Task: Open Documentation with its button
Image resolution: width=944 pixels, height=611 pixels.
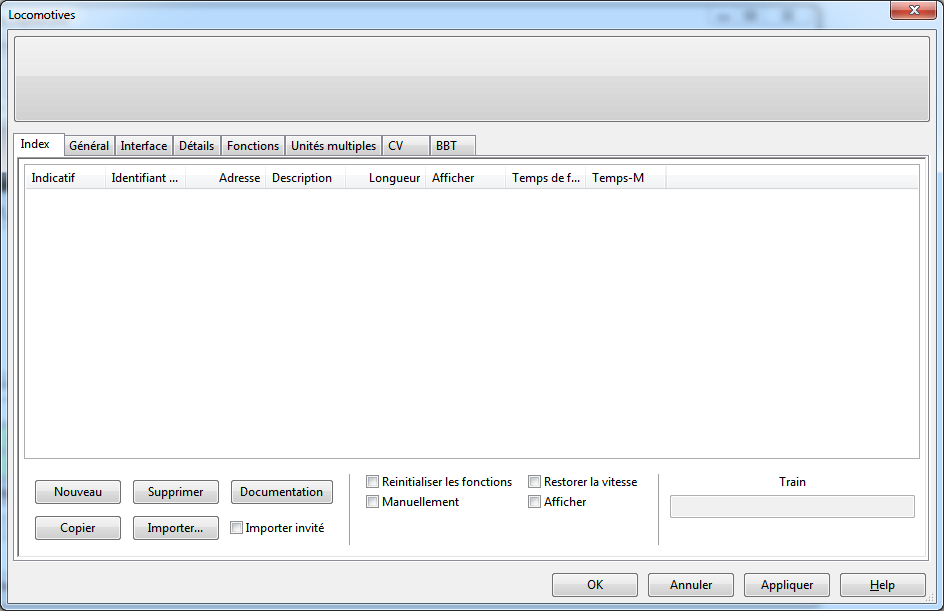Action: click(281, 492)
